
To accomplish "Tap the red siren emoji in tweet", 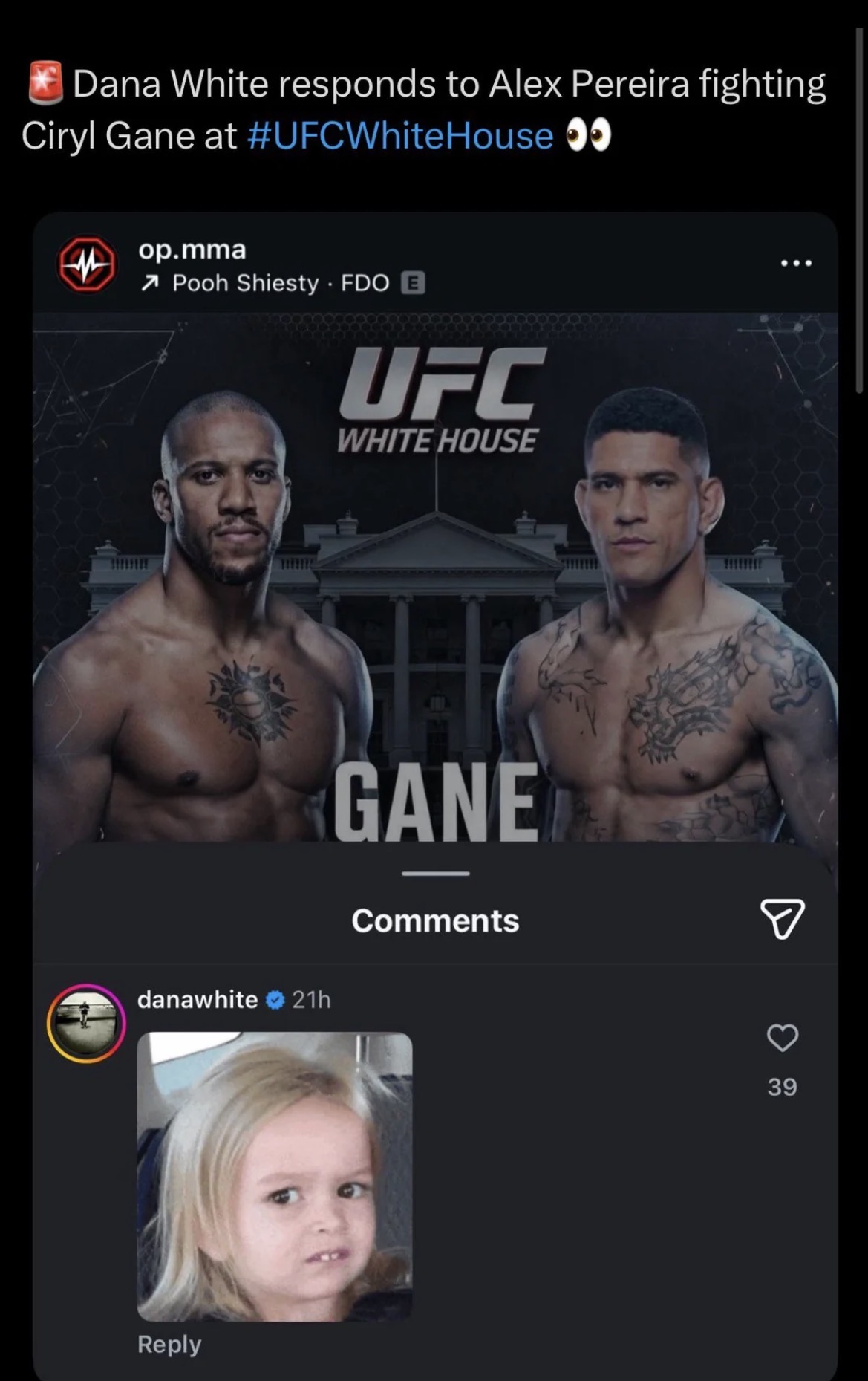I will pos(46,83).
